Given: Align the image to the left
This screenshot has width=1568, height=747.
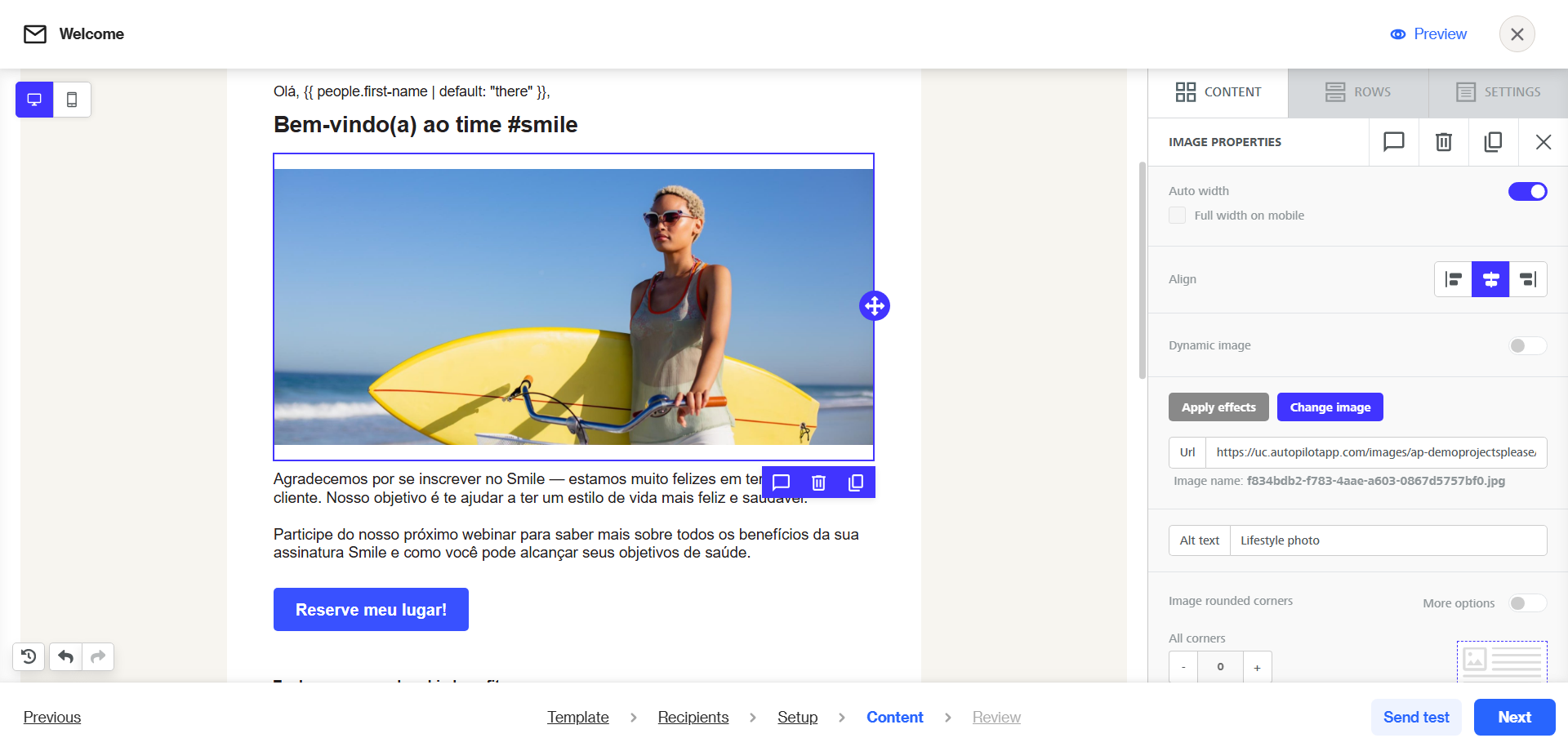Looking at the screenshot, I should pos(1453,279).
